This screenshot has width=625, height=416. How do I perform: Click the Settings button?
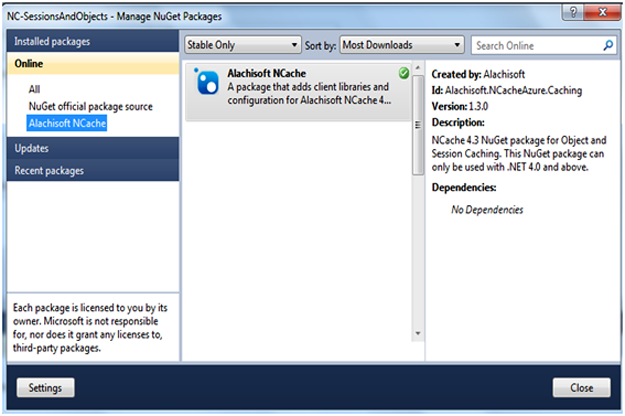[x=45, y=388]
